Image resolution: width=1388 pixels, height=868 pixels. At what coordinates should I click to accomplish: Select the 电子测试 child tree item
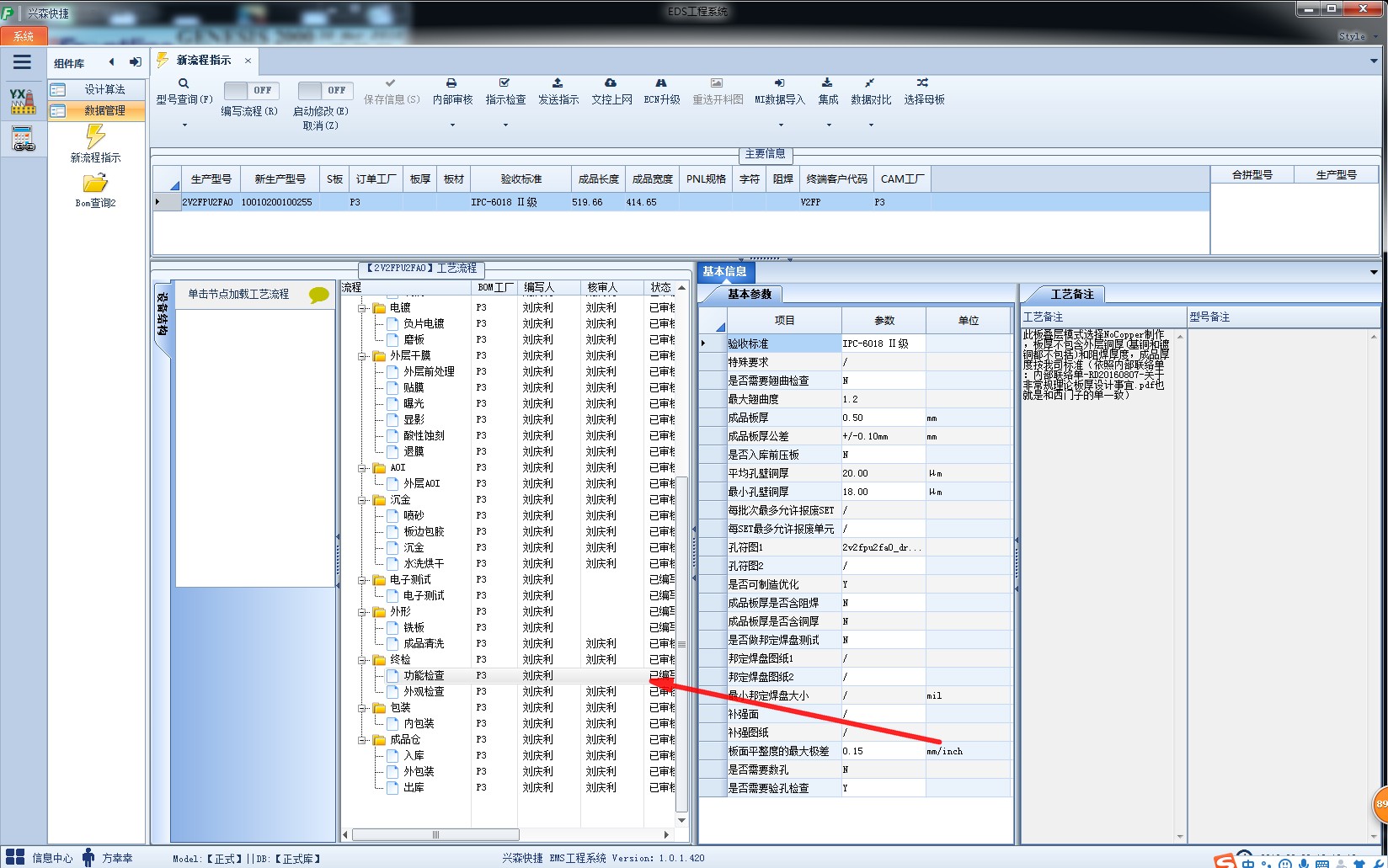click(424, 595)
